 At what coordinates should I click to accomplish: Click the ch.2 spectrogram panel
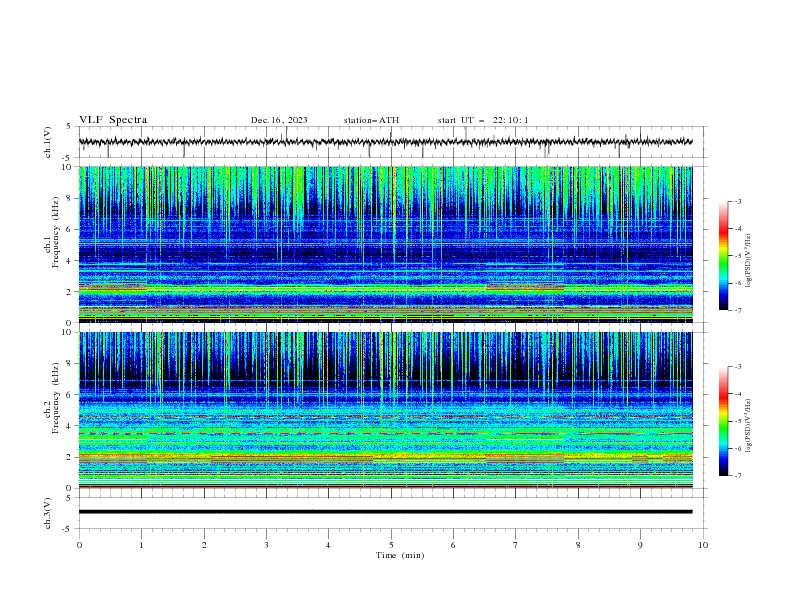(385, 410)
